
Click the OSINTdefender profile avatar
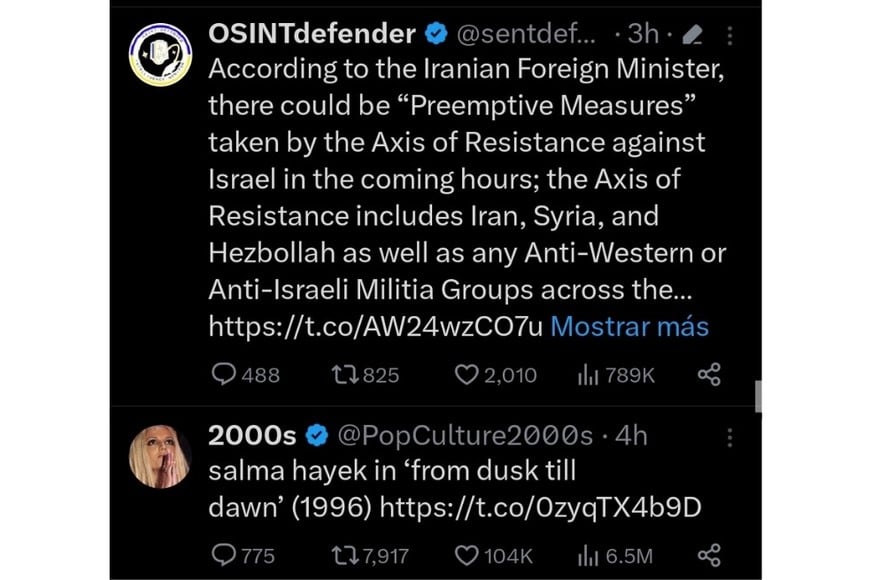click(x=161, y=52)
